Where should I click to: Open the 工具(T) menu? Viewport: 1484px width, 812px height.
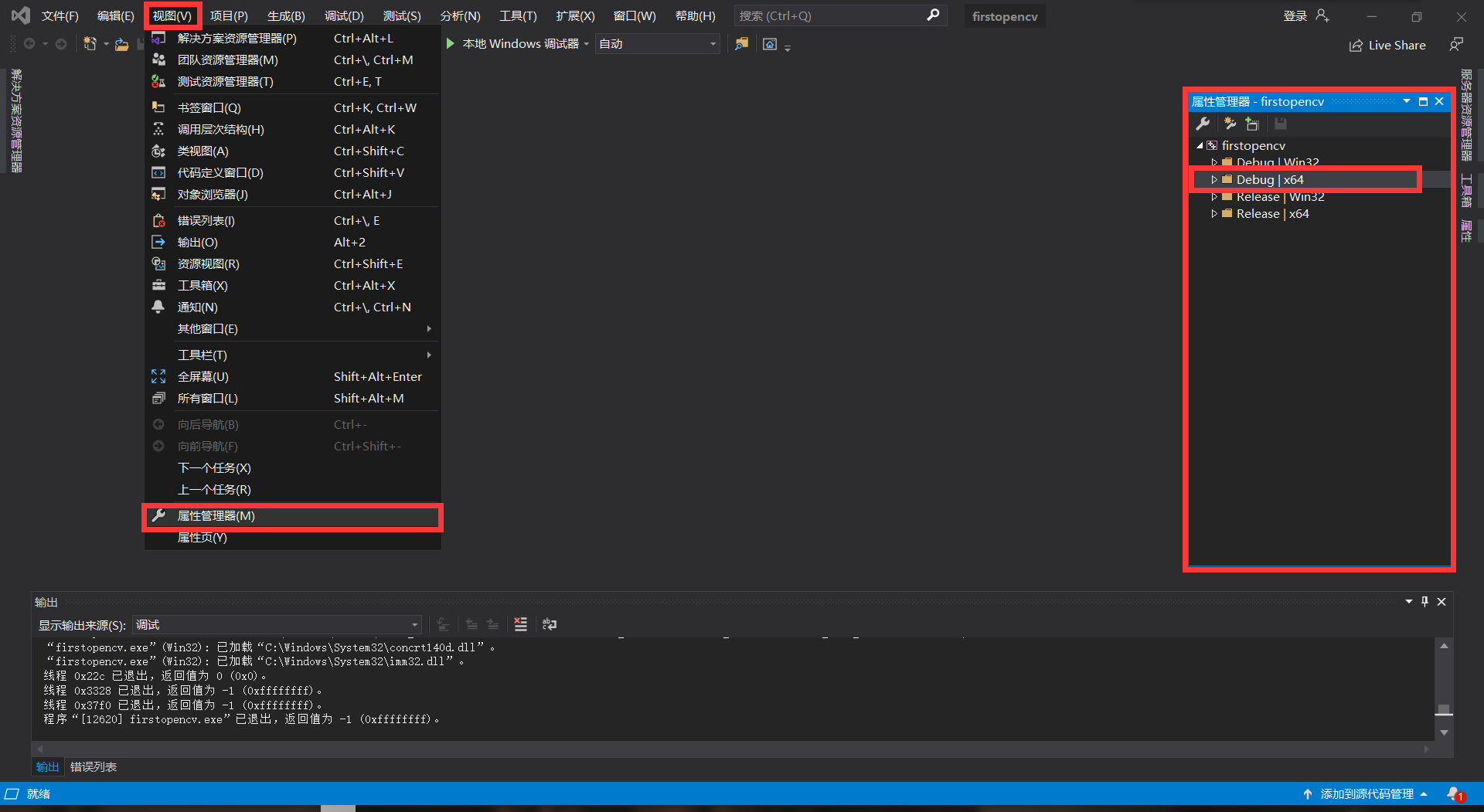tap(516, 15)
